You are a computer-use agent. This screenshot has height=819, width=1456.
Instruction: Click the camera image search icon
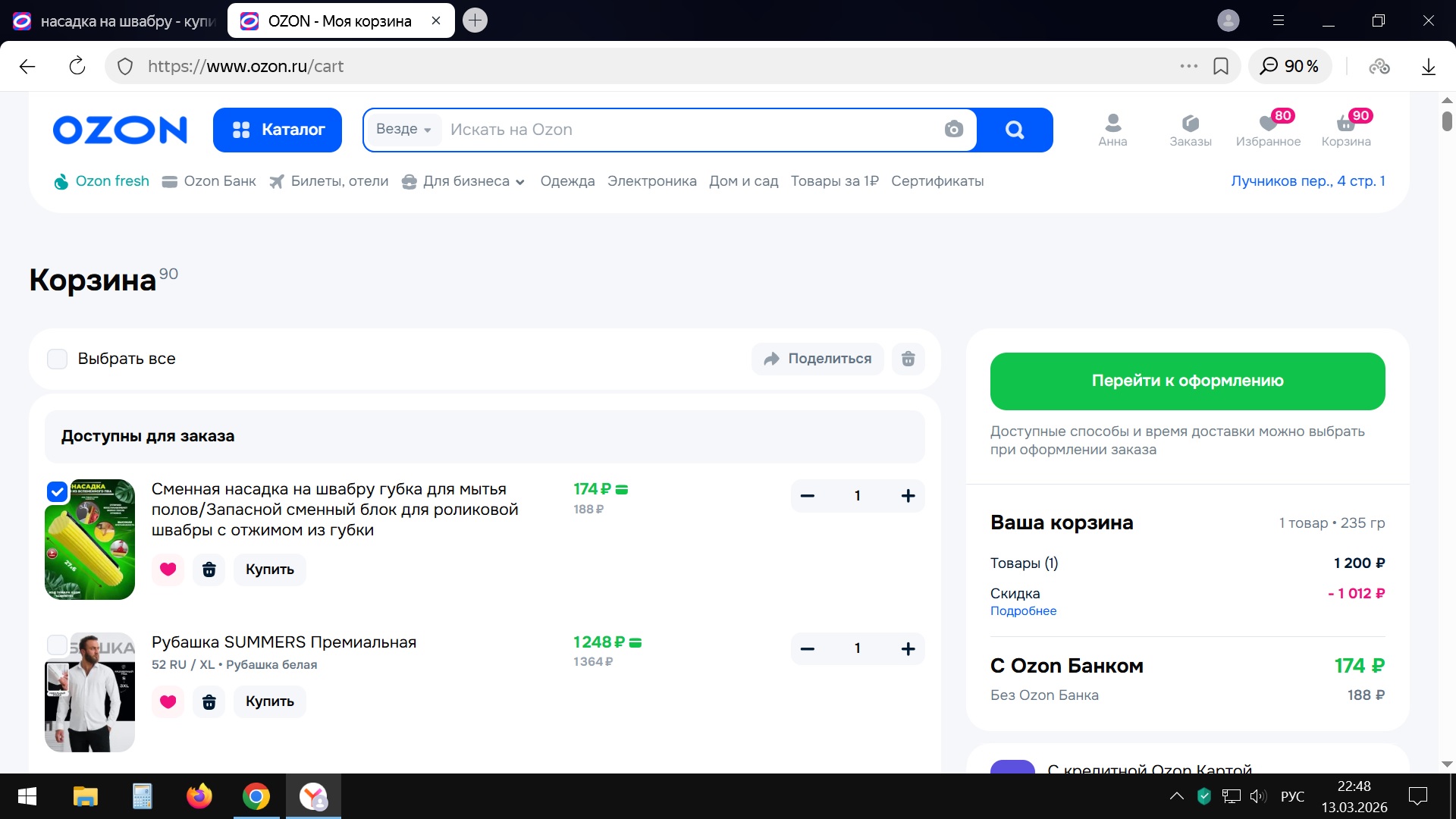[953, 130]
